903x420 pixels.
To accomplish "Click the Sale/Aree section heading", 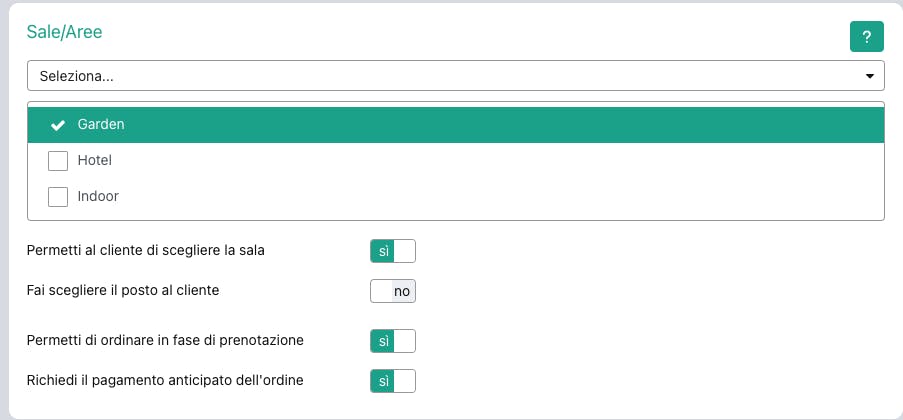I will (64, 32).
